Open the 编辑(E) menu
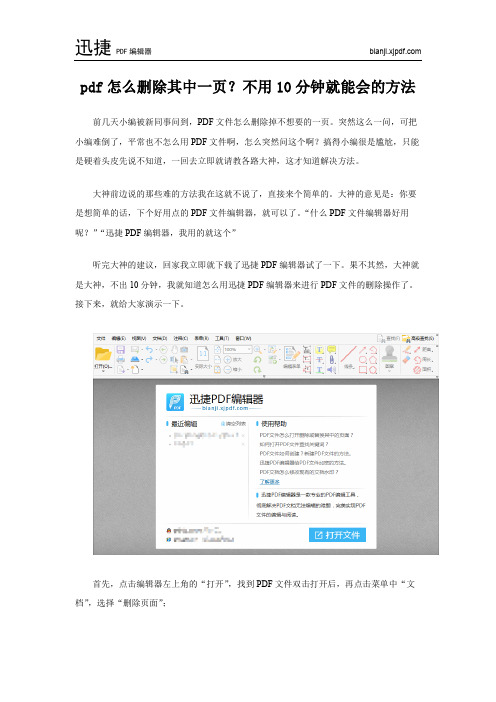Screen dimensions: 496x702 pos(119,338)
